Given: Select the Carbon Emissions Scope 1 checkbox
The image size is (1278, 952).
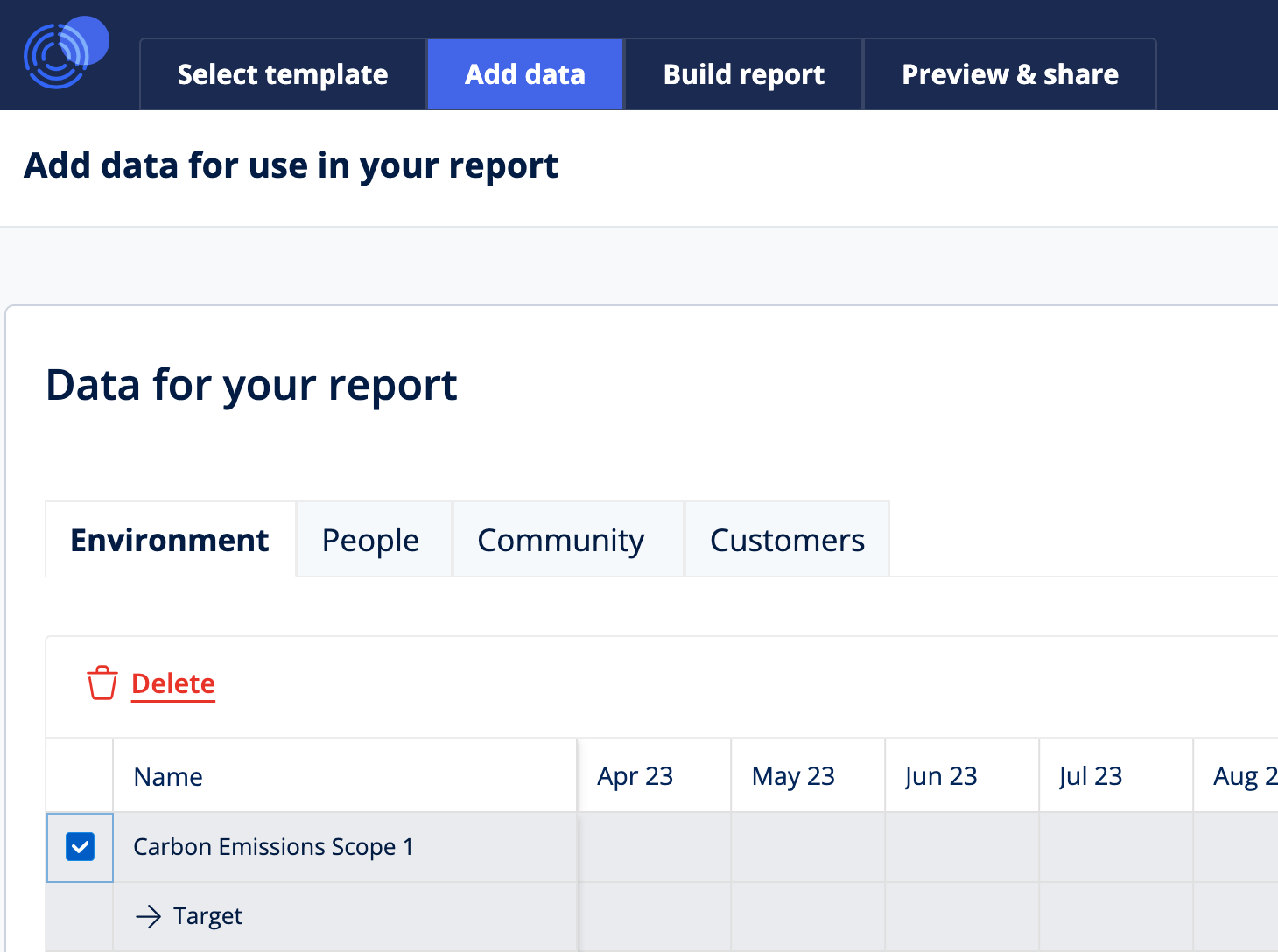Looking at the screenshot, I should (80, 846).
